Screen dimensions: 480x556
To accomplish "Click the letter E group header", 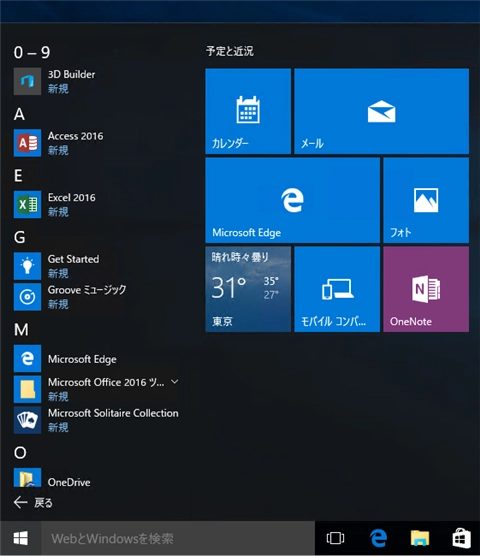I will click(x=18, y=176).
